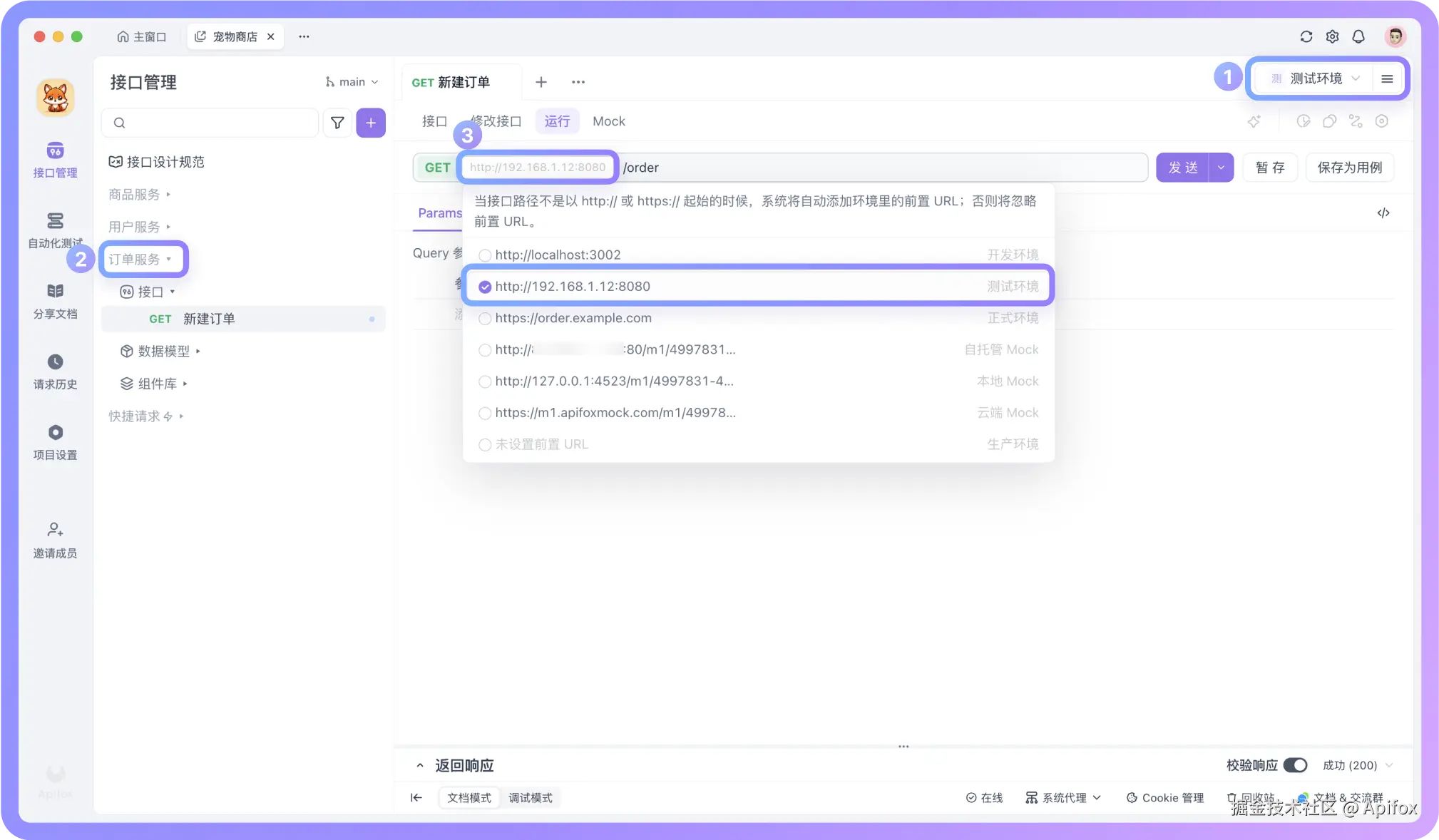1439x840 pixels.
Task: Switch to the Mock tab
Action: click(x=608, y=121)
